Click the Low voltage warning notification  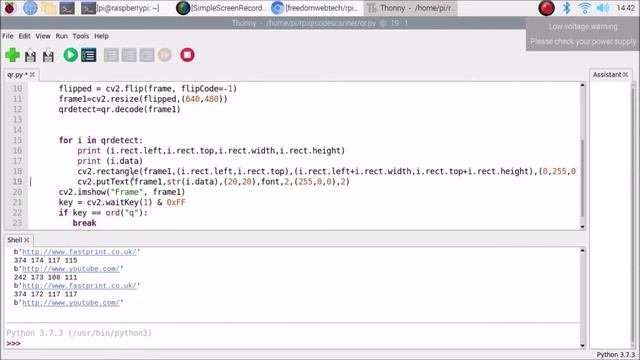click(583, 34)
